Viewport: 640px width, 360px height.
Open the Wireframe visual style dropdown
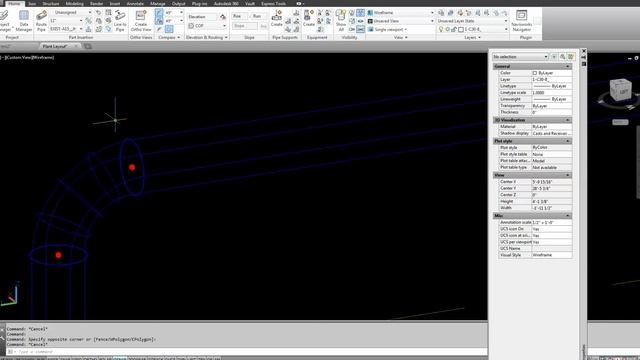pyautogui.click(x=432, y=13)
